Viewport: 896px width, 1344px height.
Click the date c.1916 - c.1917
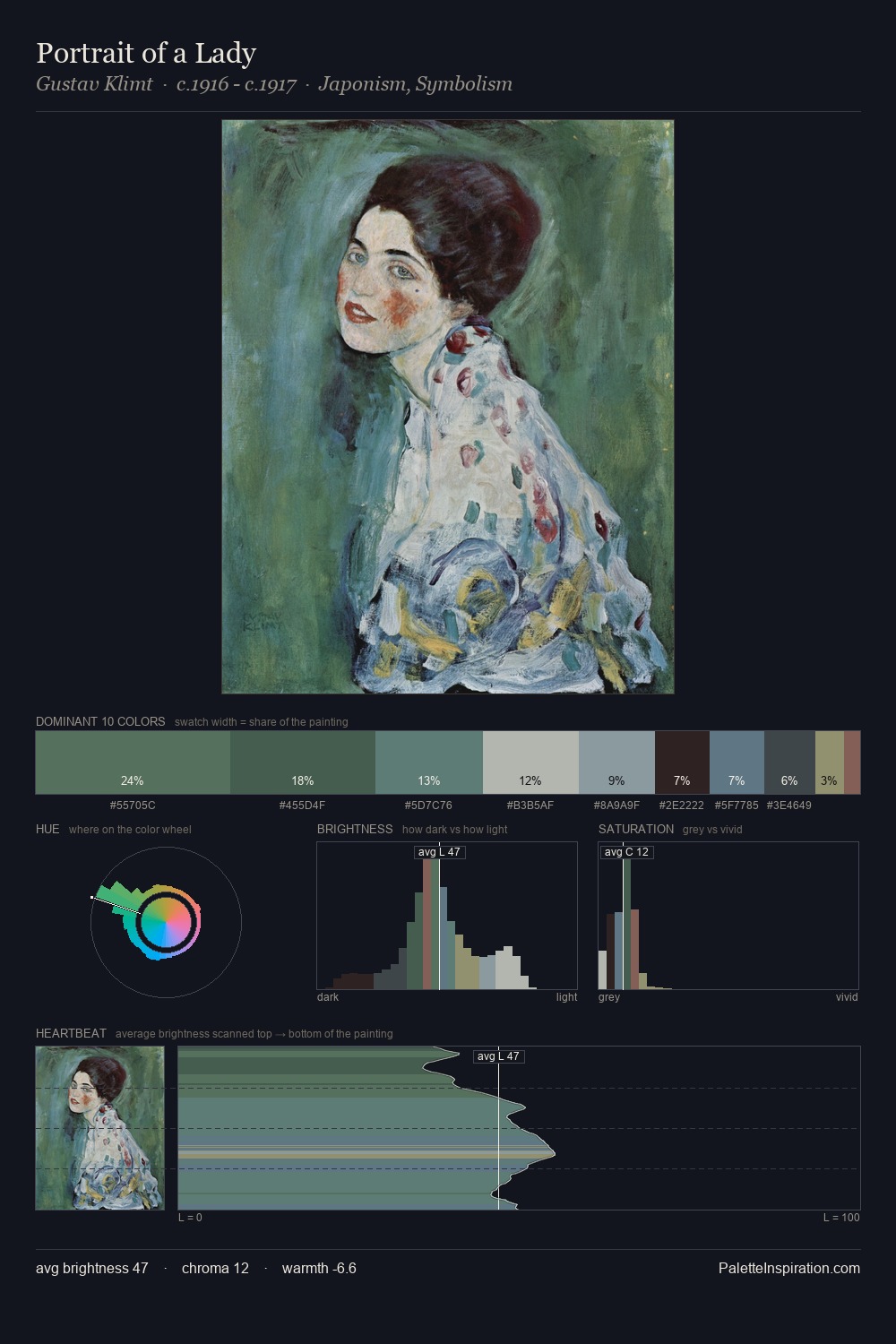[x=237, y=84]
